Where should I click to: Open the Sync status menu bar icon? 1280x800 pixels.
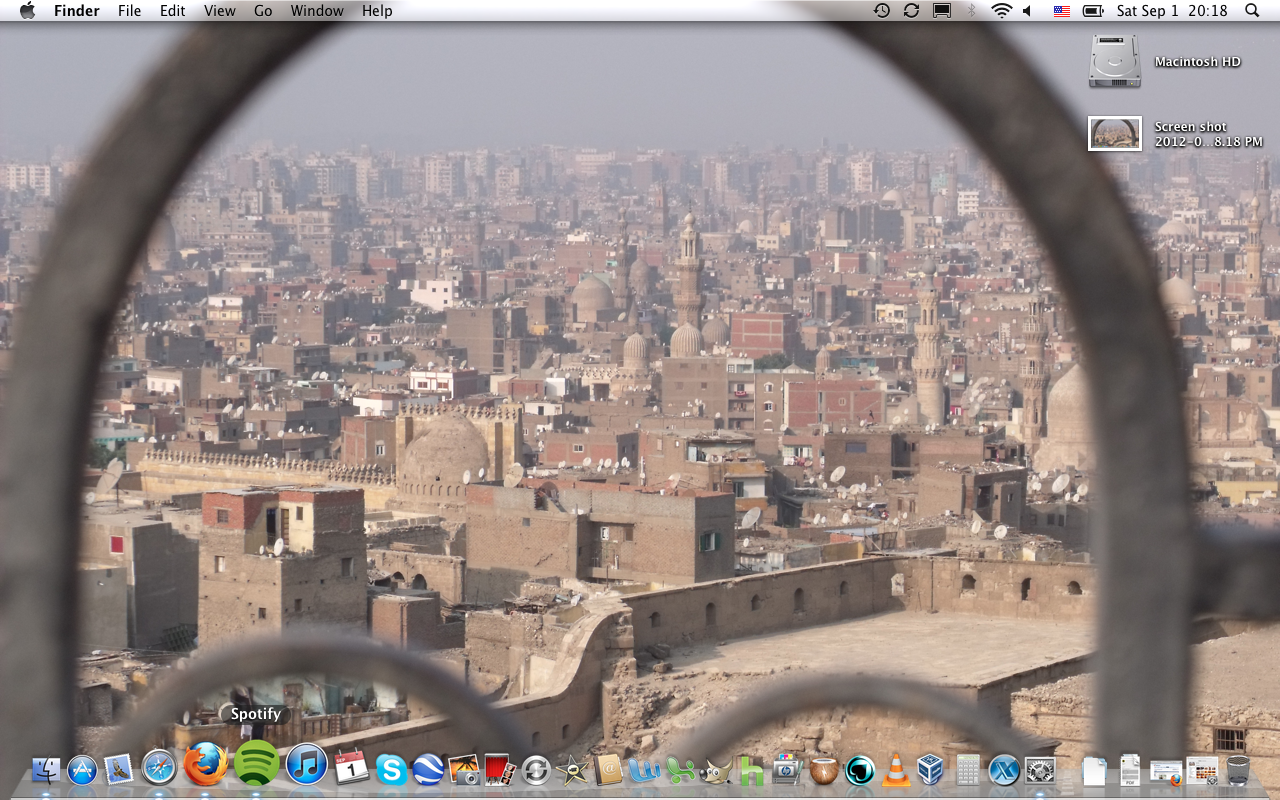[x=911, y=11]
